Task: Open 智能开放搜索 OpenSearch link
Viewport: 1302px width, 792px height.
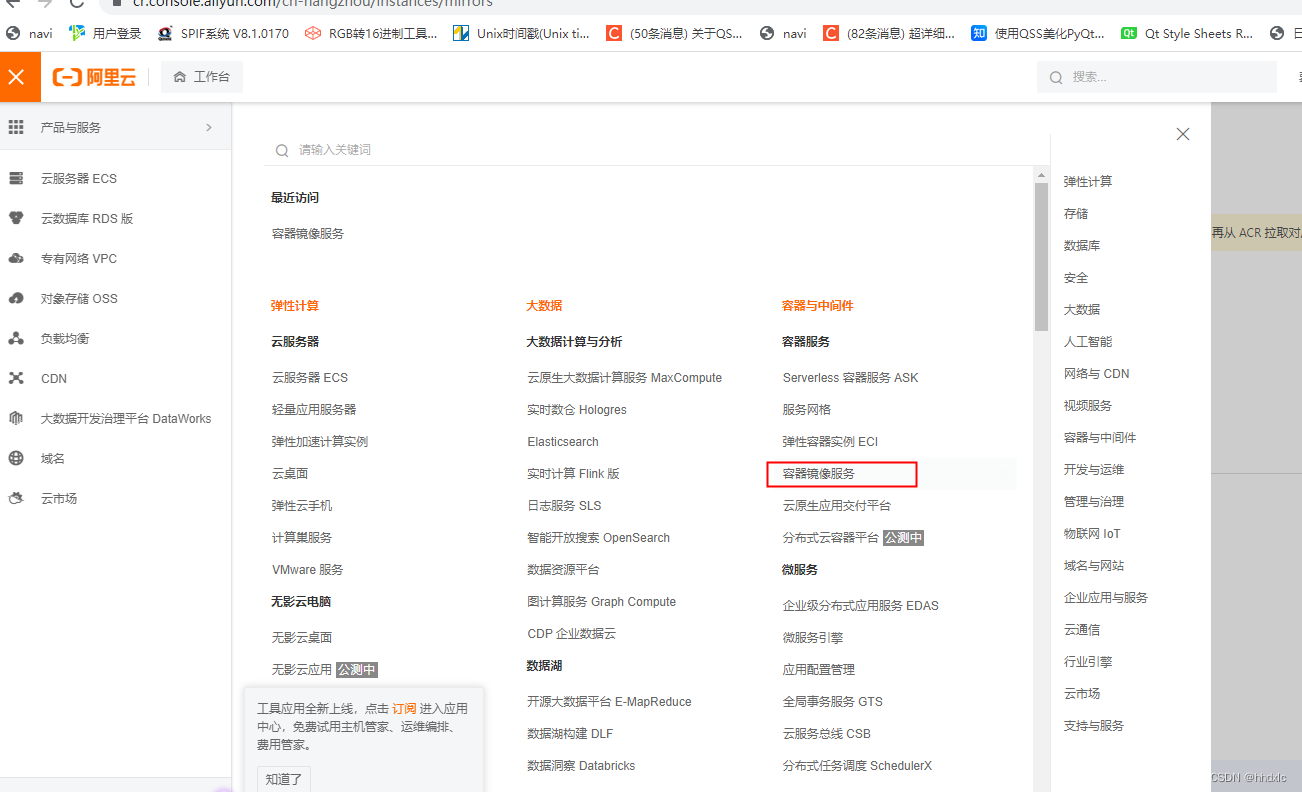Action: pos(599,538)
